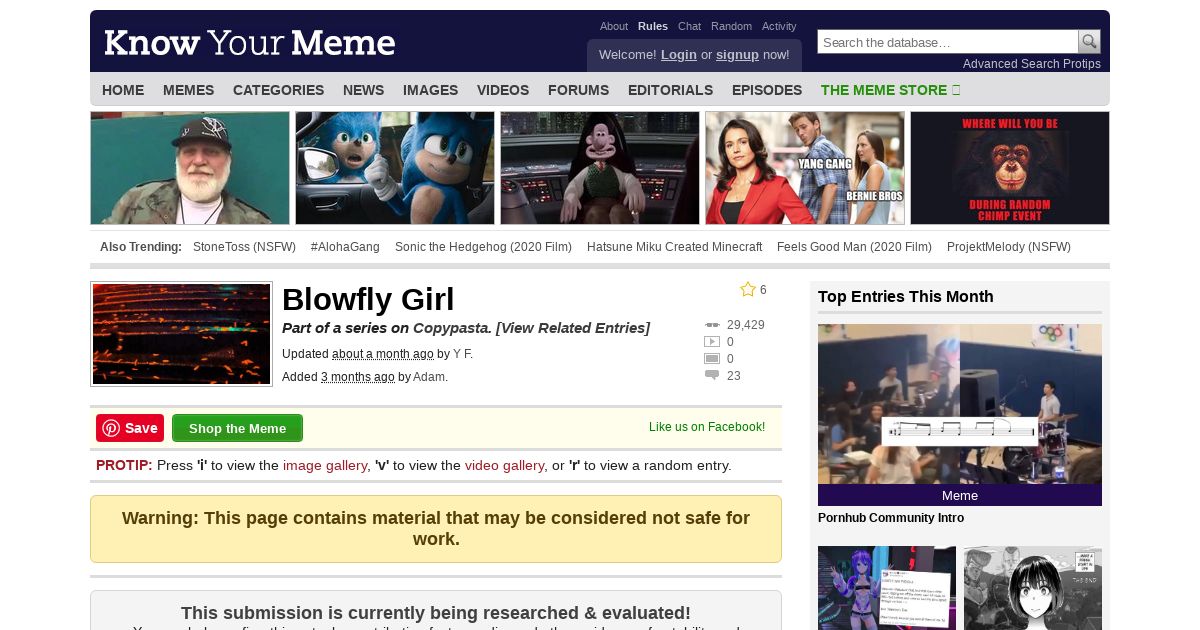1200x630 pixels.
Task: Open the Wallace in cockpit thumbnail
Action: pyautogui.click(x=600, y=168)
